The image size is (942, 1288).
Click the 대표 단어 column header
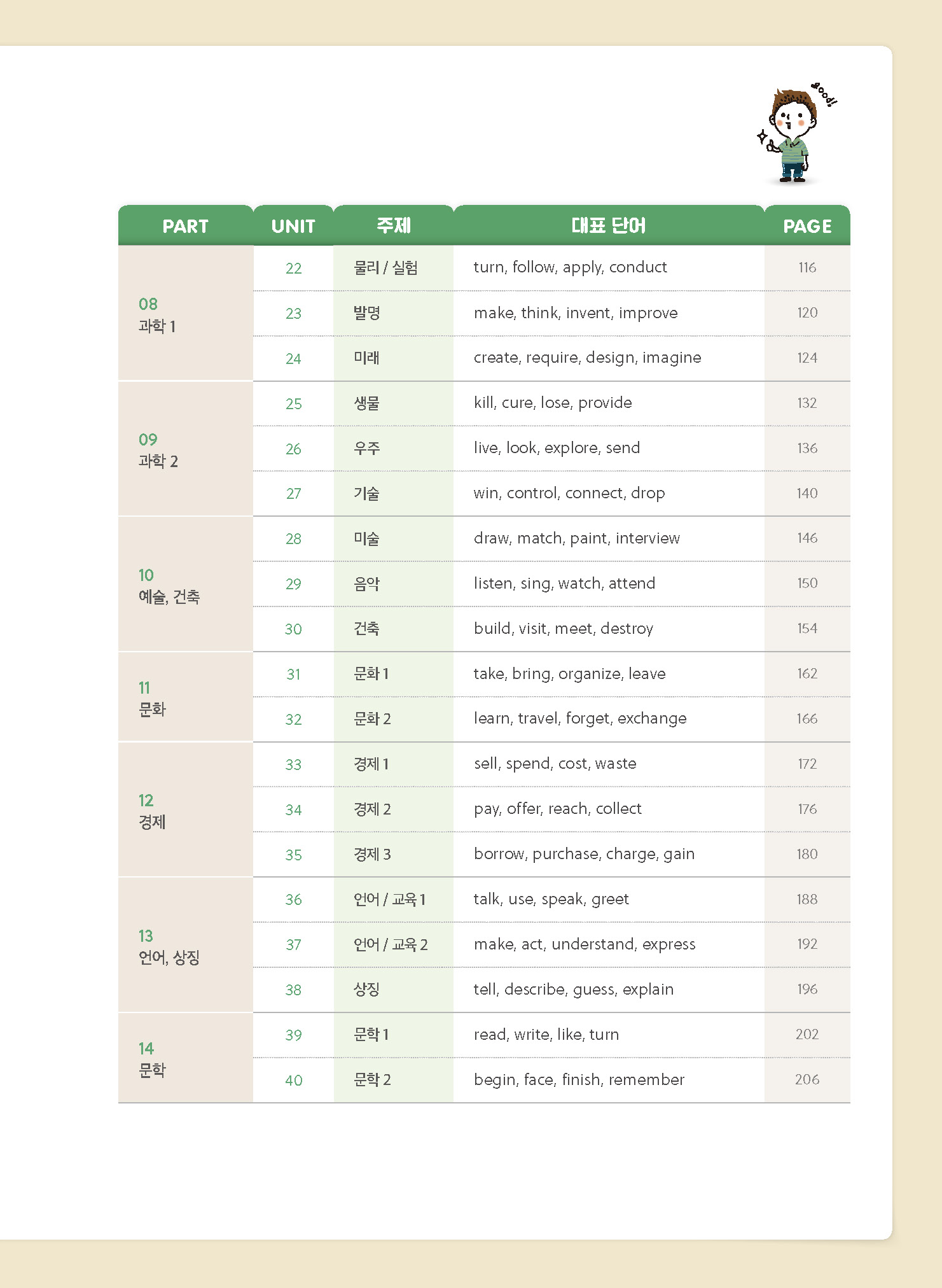pos(608,225)
